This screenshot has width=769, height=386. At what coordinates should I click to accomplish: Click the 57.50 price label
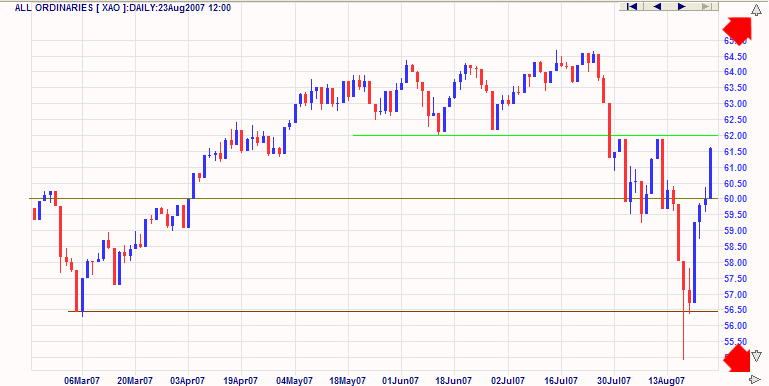click(x=735, y=279)
